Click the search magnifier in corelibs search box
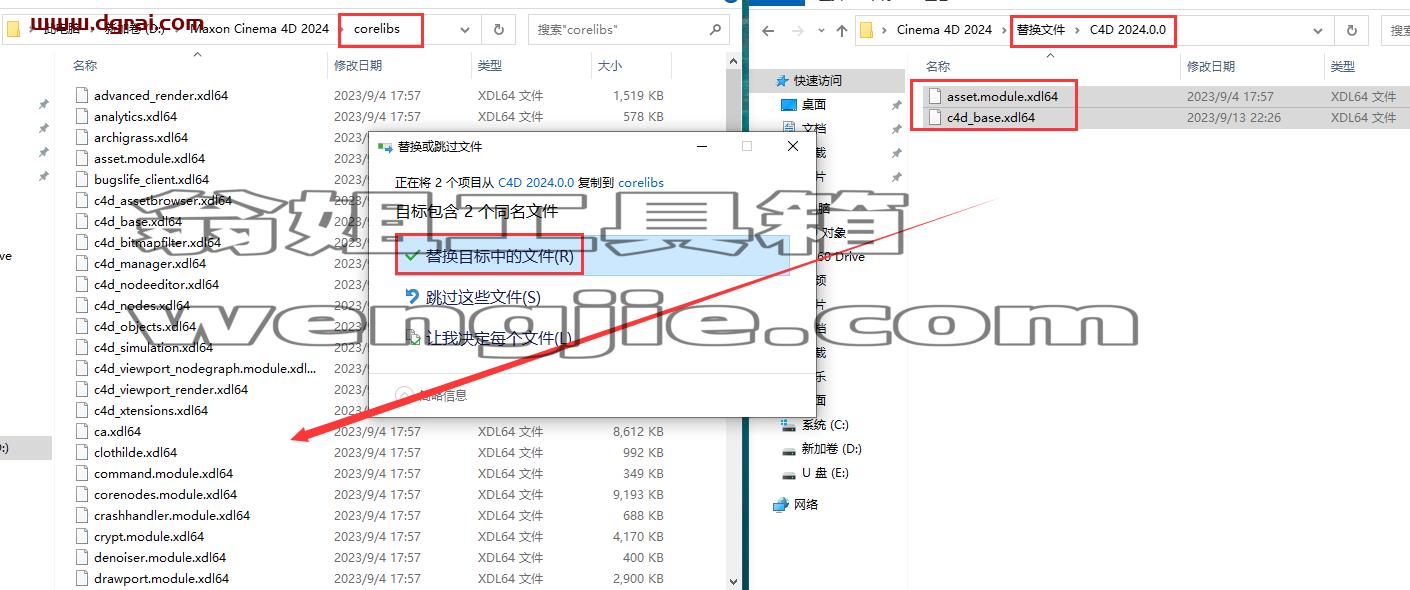 coord(715,29)
